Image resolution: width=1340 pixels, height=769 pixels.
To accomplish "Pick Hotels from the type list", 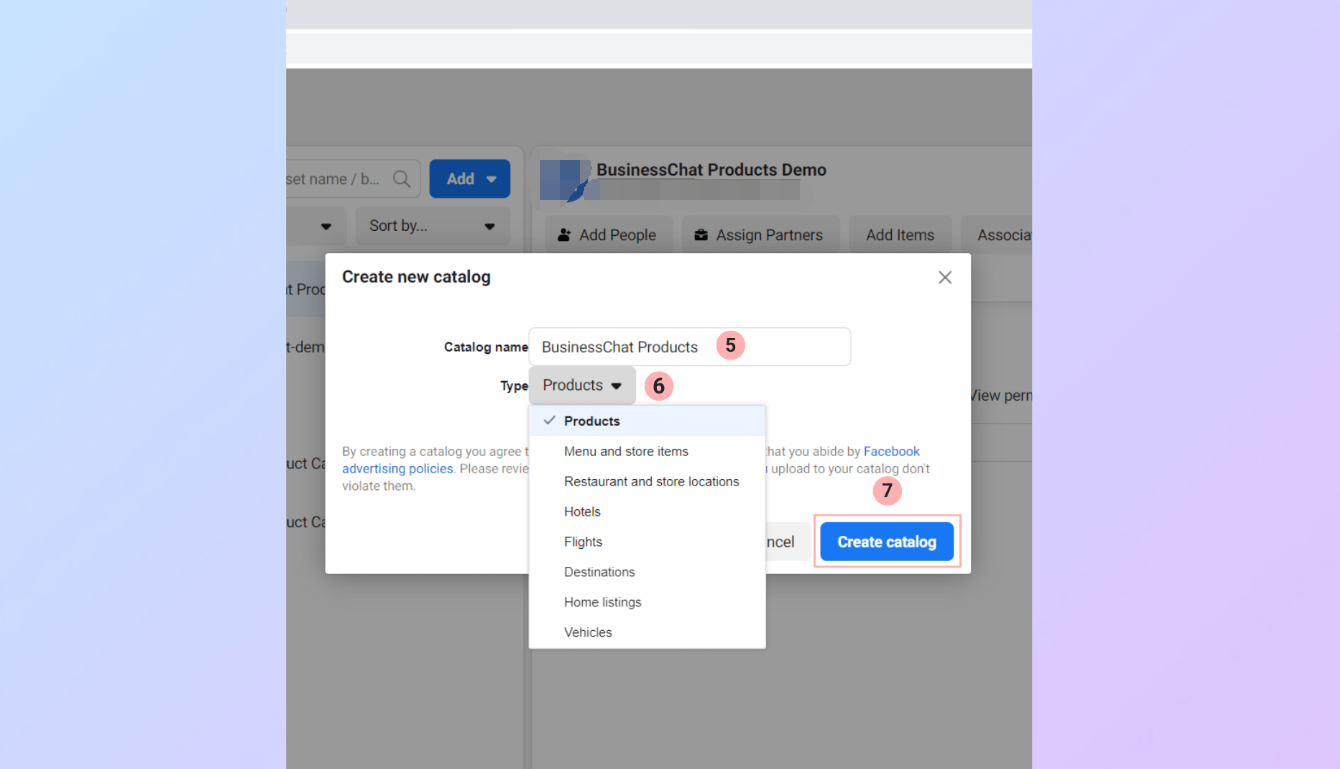I will tap(647, 511).
